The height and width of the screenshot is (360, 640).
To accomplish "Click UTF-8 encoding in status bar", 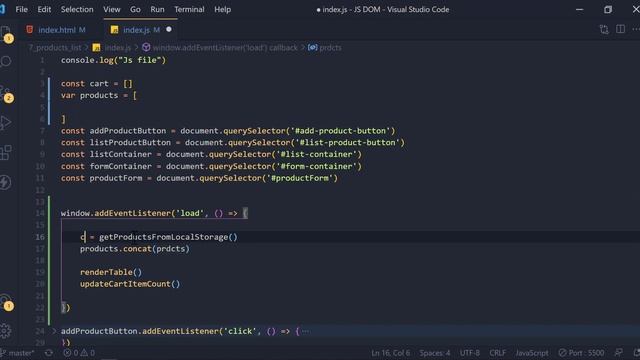I will [x=470, y=353].
